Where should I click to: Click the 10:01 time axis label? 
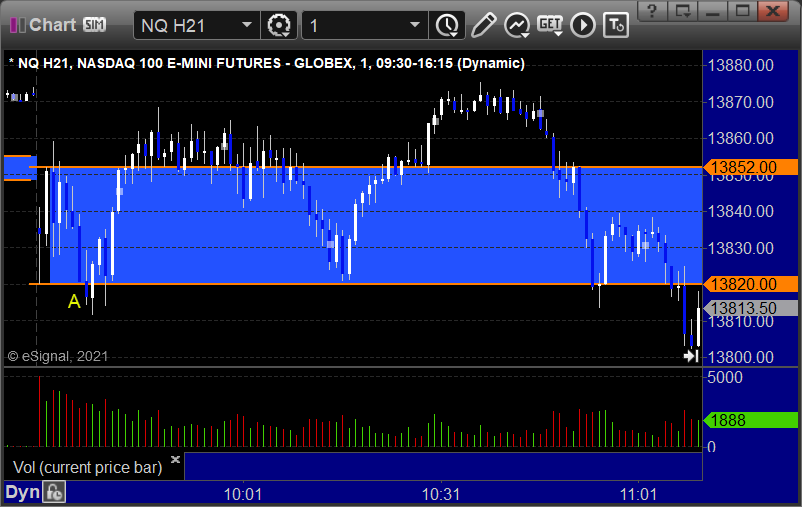tap(242, 494)
